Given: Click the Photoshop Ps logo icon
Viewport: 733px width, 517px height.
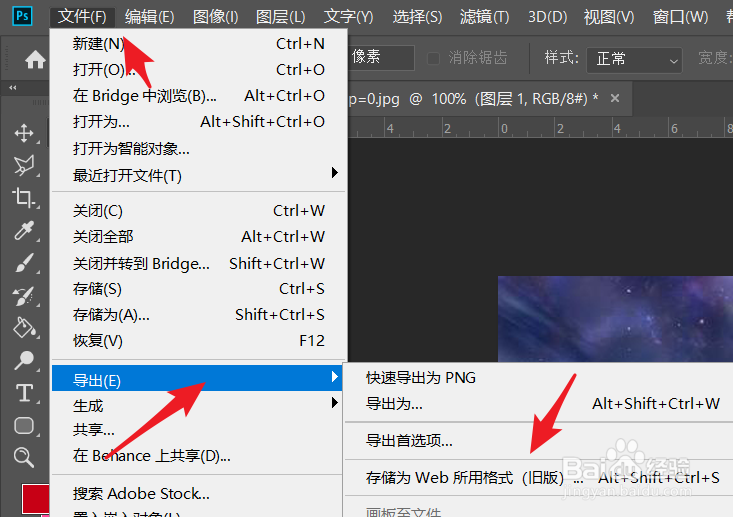Looking at the screenshot, I should coord(22,16).
